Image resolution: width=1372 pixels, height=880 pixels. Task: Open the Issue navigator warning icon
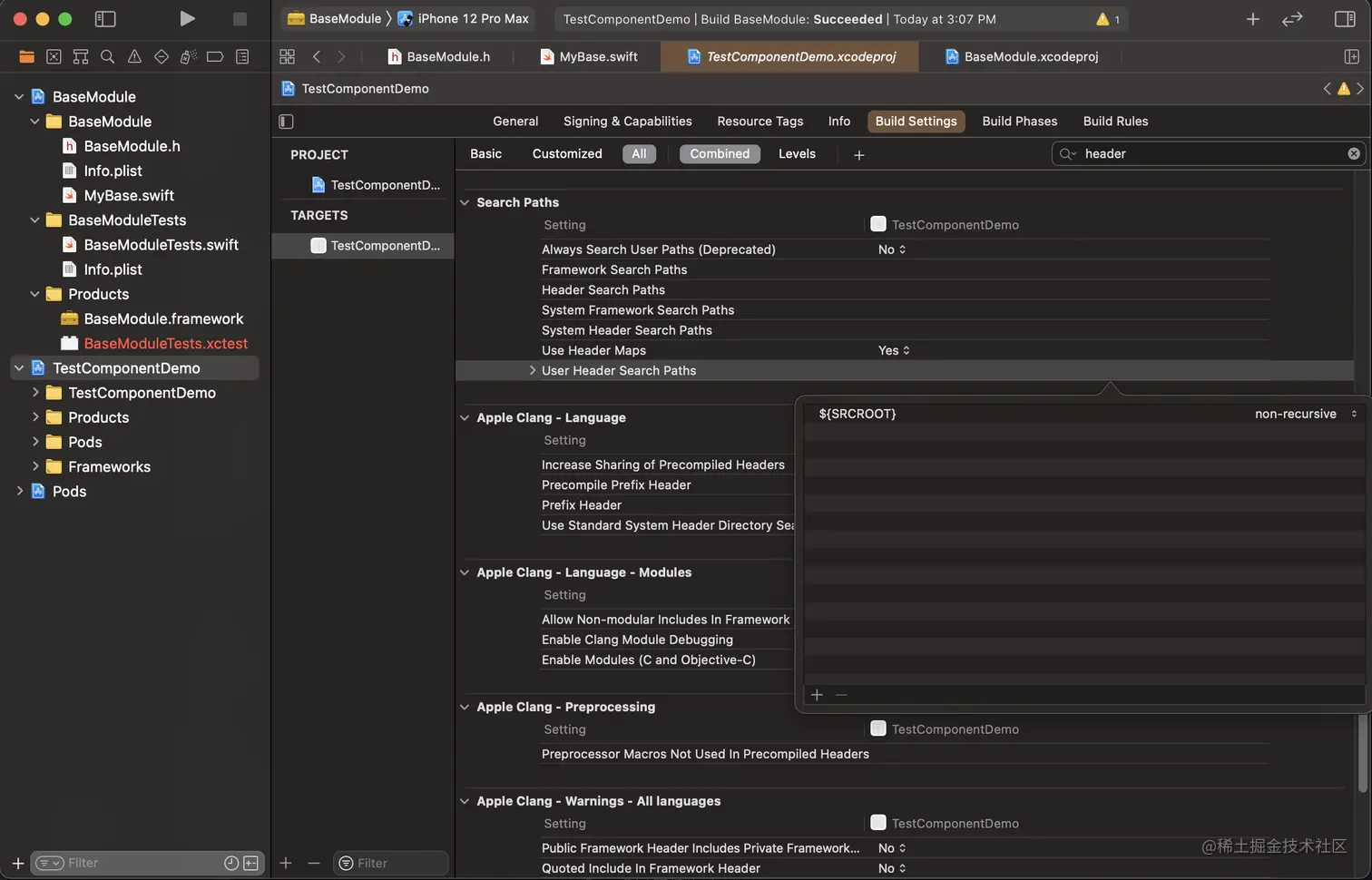(x=134, y=56)
